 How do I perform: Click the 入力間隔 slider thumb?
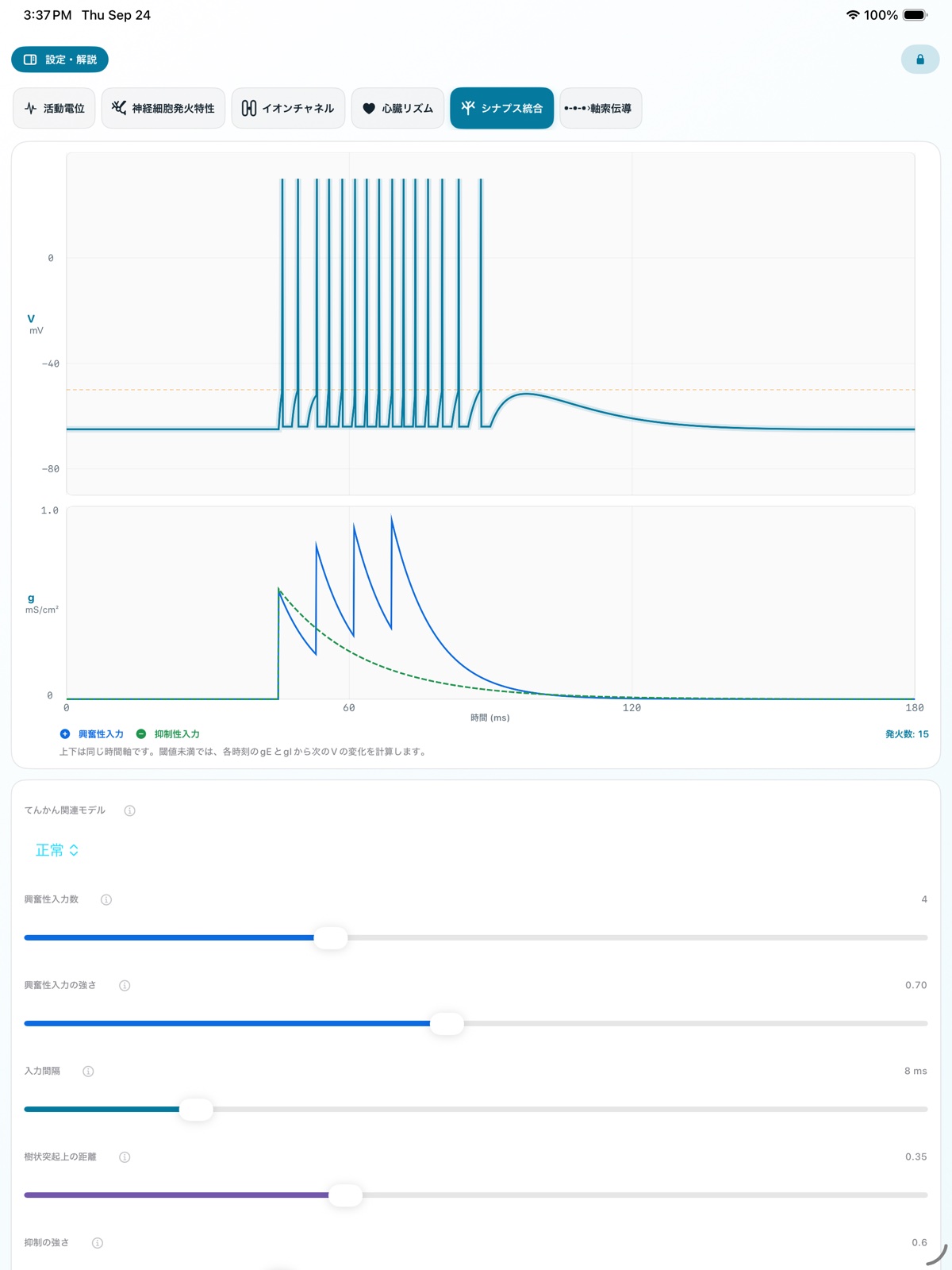pos(196,1109)
